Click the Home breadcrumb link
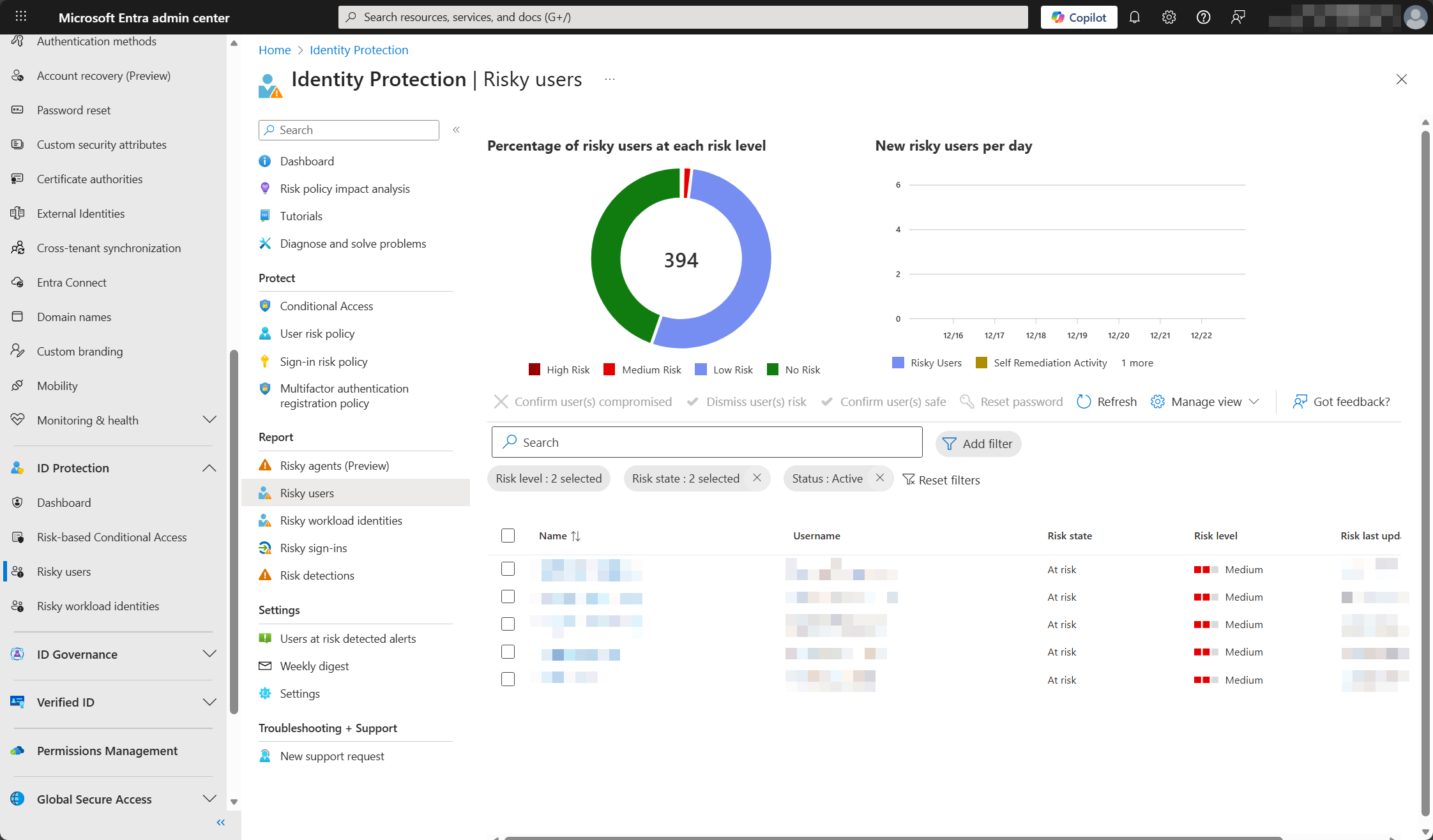This screenshot has height=840, width=1433. (x=274, y=50)
